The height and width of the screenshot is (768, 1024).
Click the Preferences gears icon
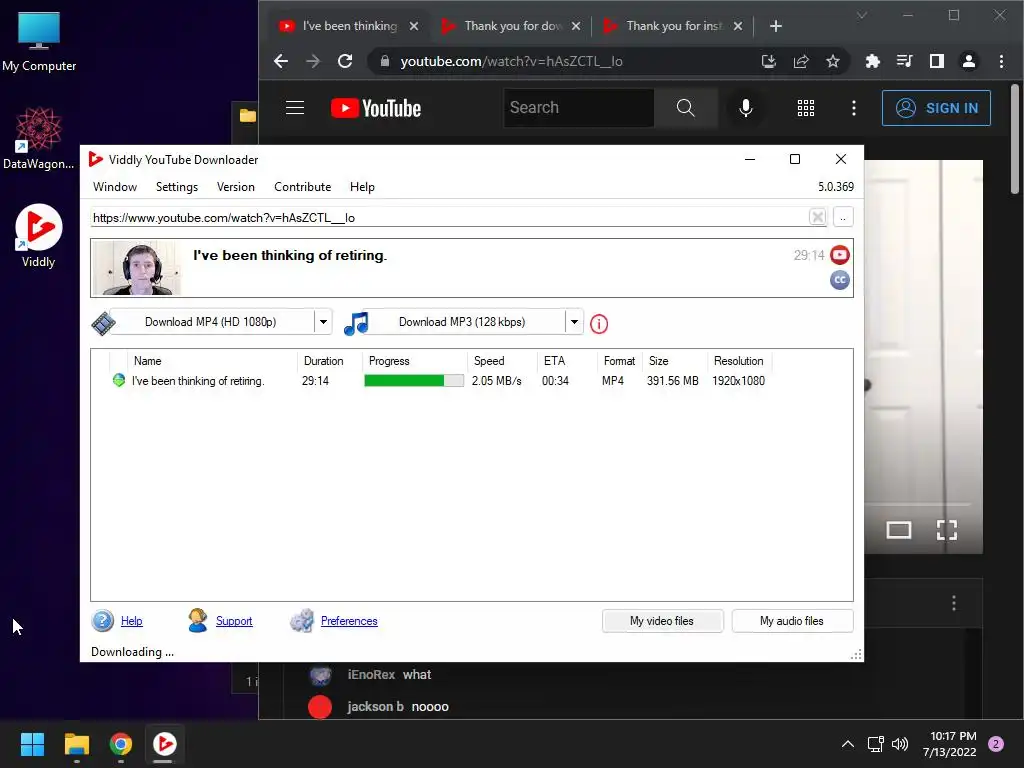(x=302, y=620)
